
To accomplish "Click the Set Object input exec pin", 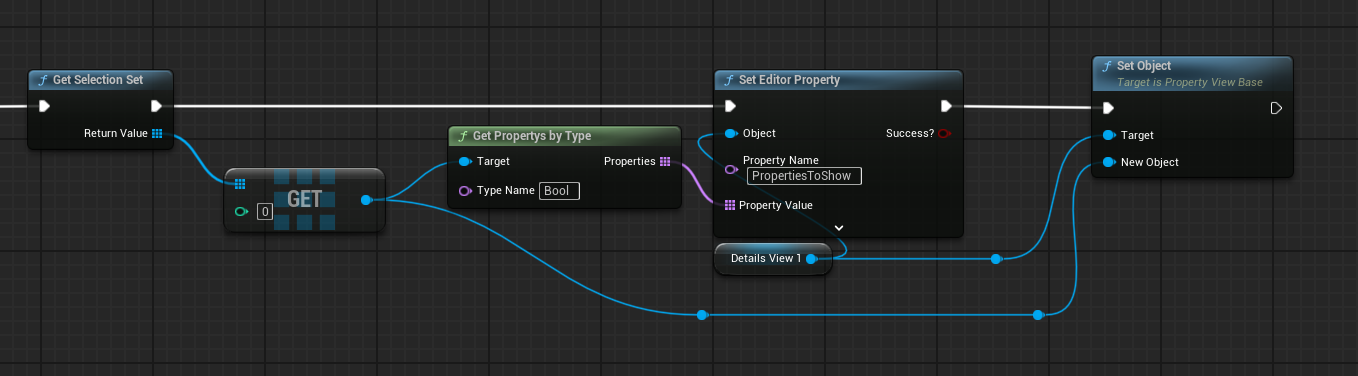I will coord(1107,108).
